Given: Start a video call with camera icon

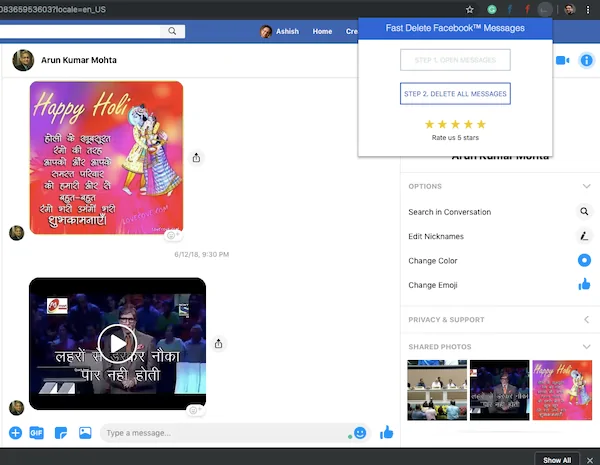Looking at the screenshot, I should 562,60.
